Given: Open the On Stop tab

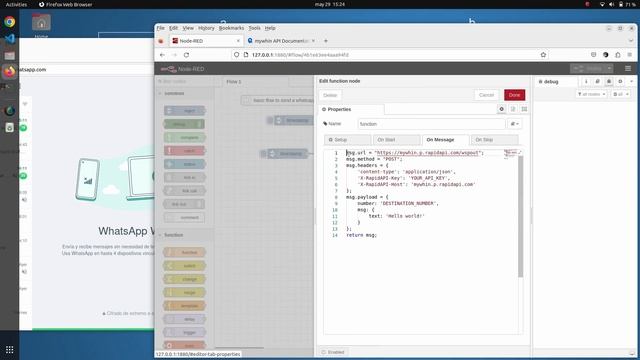Looking at the screenshot, I should click(494, 140).
